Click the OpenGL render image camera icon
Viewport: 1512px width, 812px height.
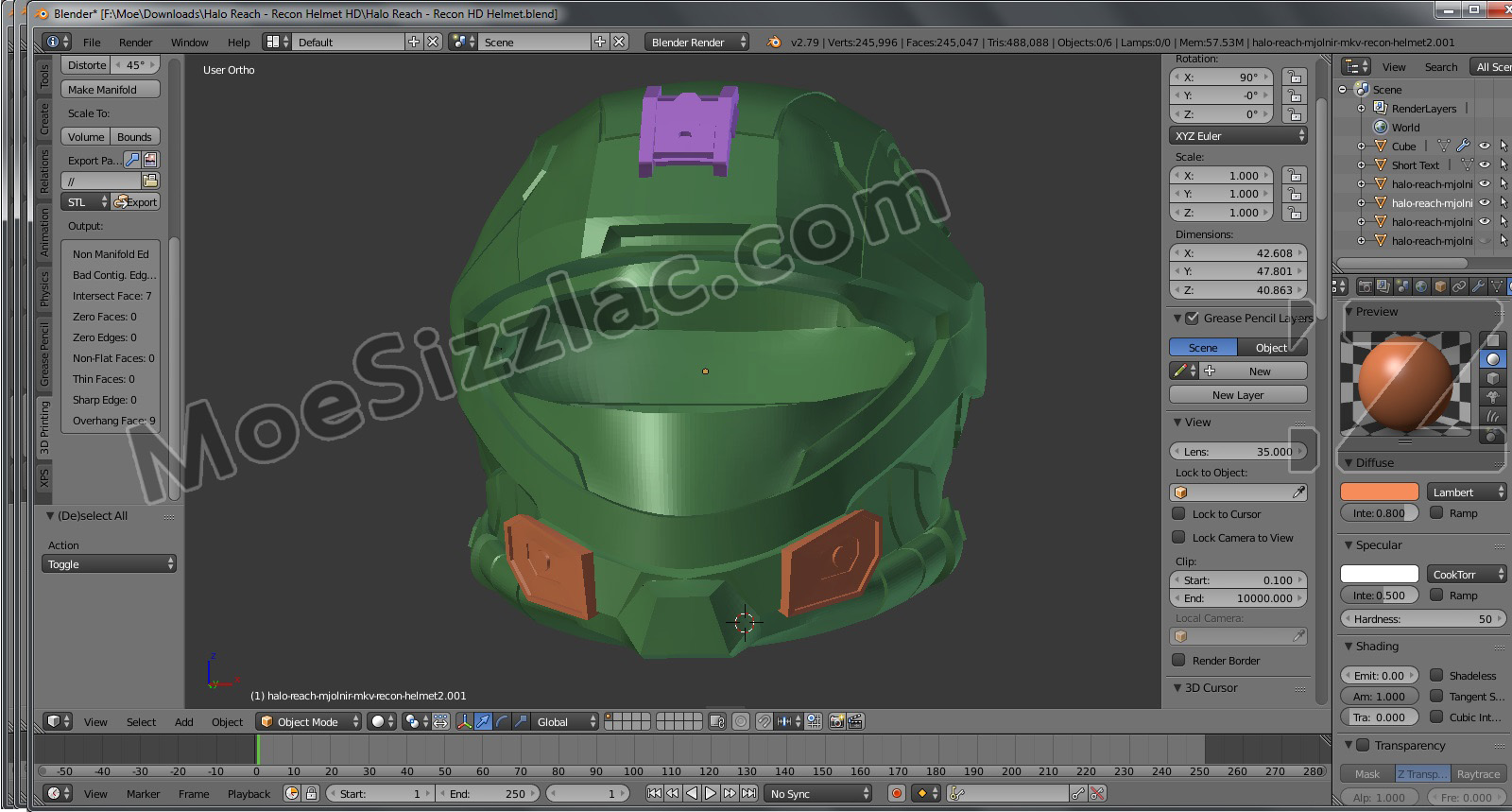[836, 721]
